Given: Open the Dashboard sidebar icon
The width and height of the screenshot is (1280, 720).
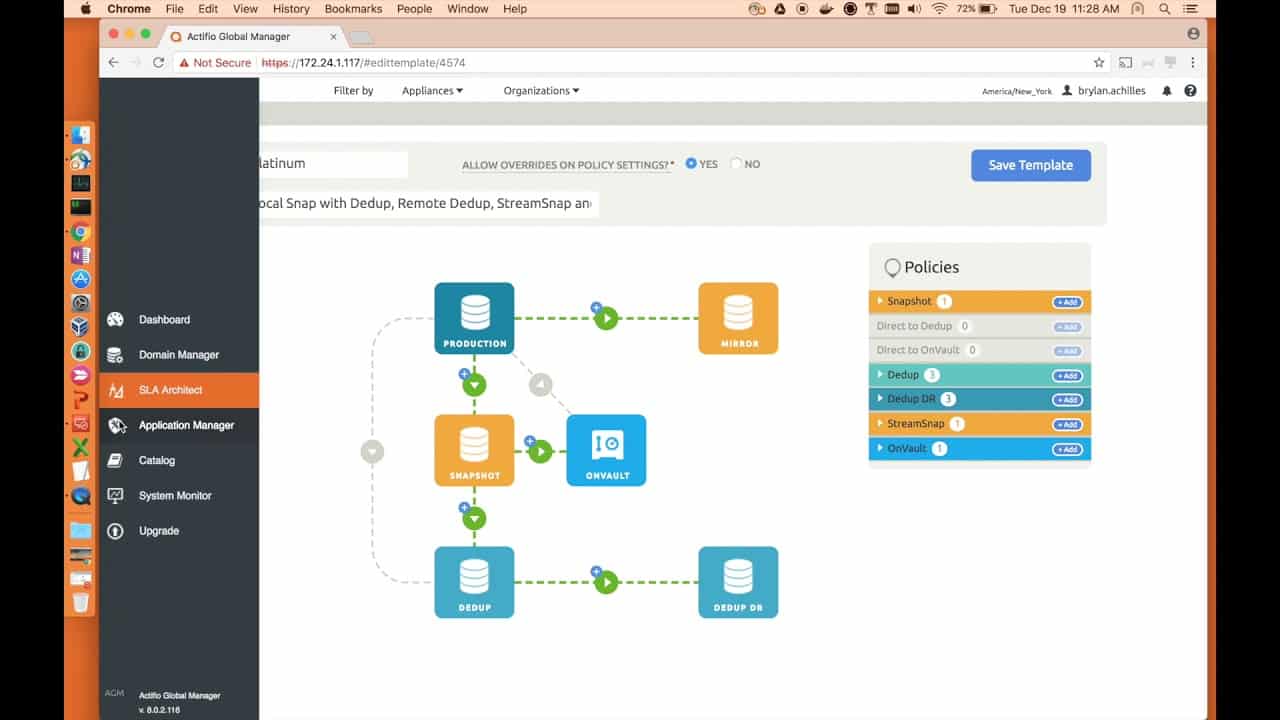Looking at the screenshot, I should coord(116,320).
